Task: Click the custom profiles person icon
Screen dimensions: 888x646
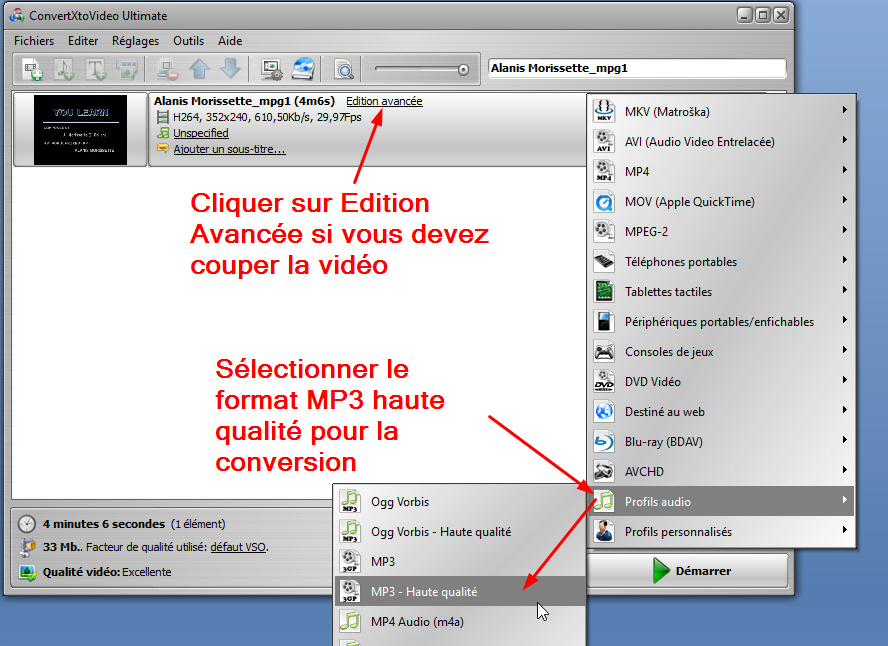Action: click(x=604, y=531)
